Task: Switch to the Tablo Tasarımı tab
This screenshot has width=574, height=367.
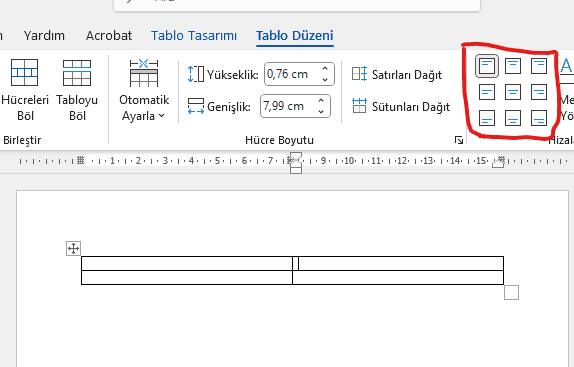Action: 194,35
